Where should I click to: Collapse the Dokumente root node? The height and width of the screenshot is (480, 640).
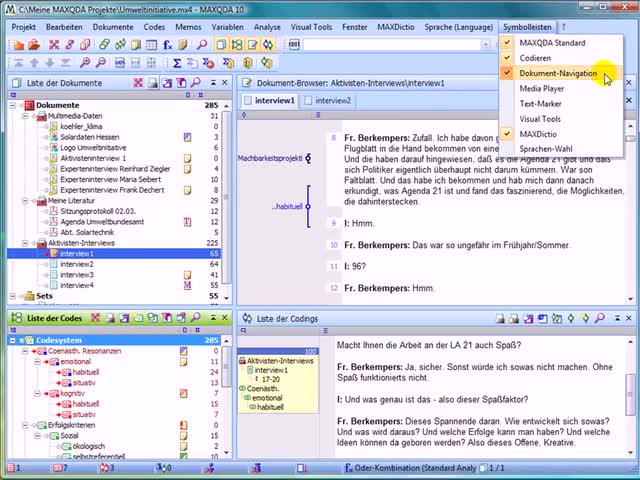point(13,105)
